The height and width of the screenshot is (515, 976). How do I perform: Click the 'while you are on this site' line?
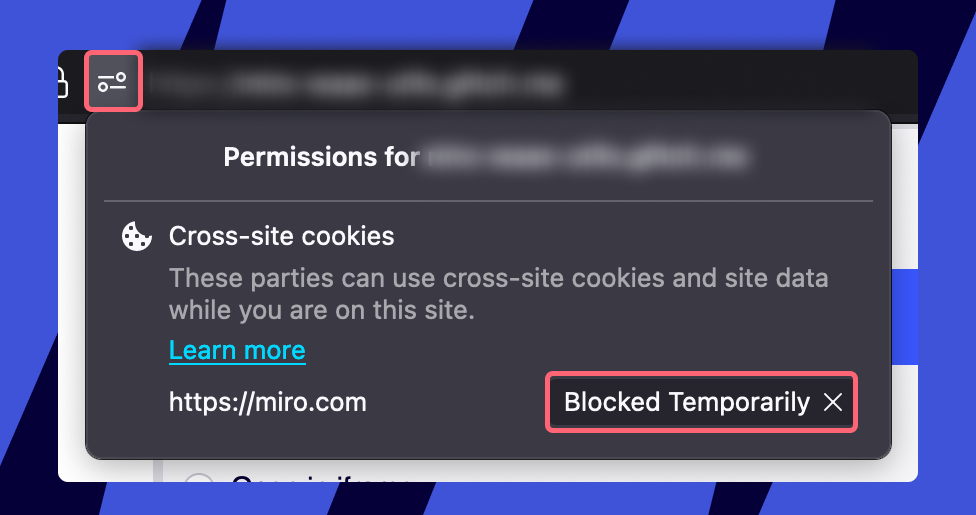point(320,310)
